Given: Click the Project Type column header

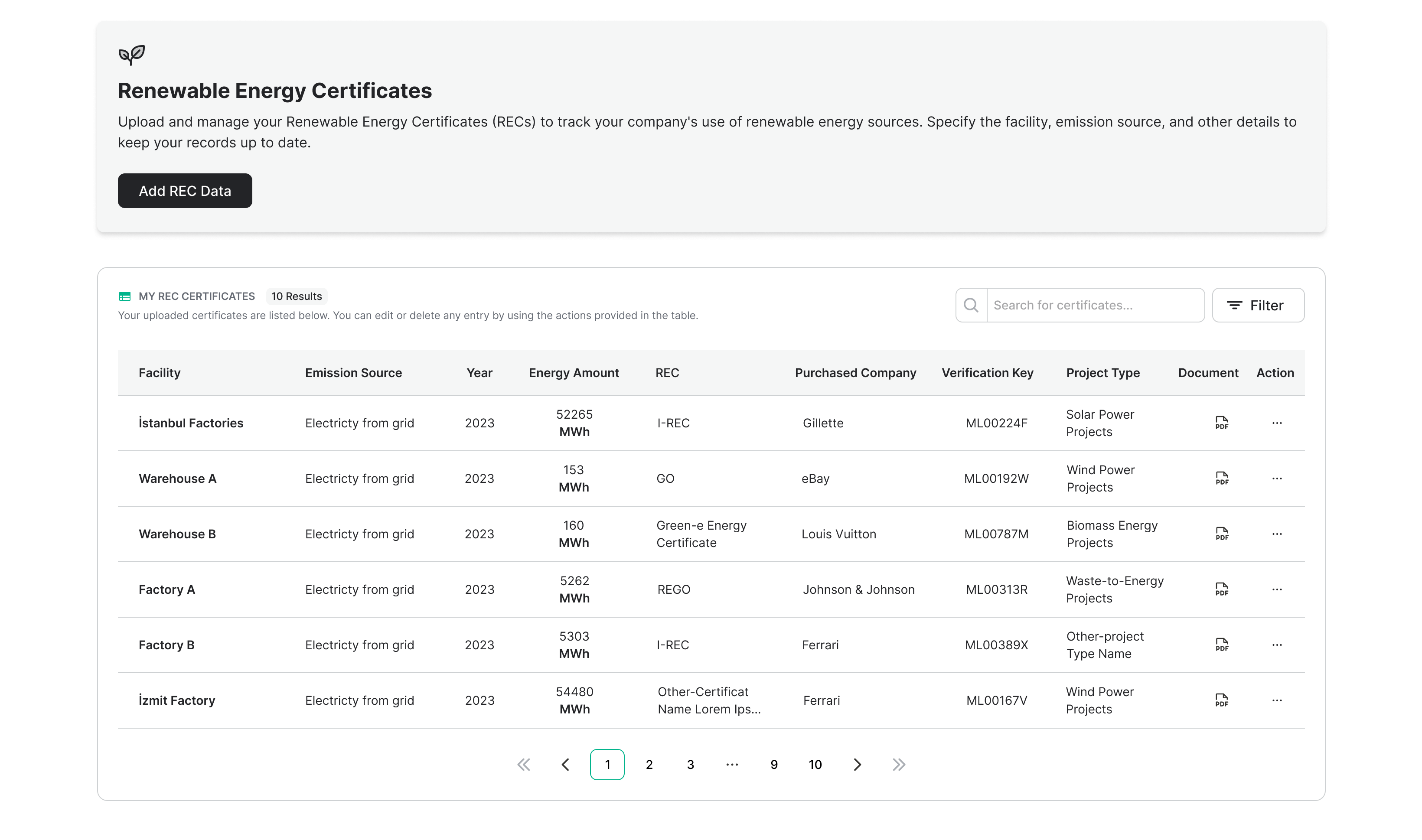Looking at the screenshot, I should coord(1103,372).
